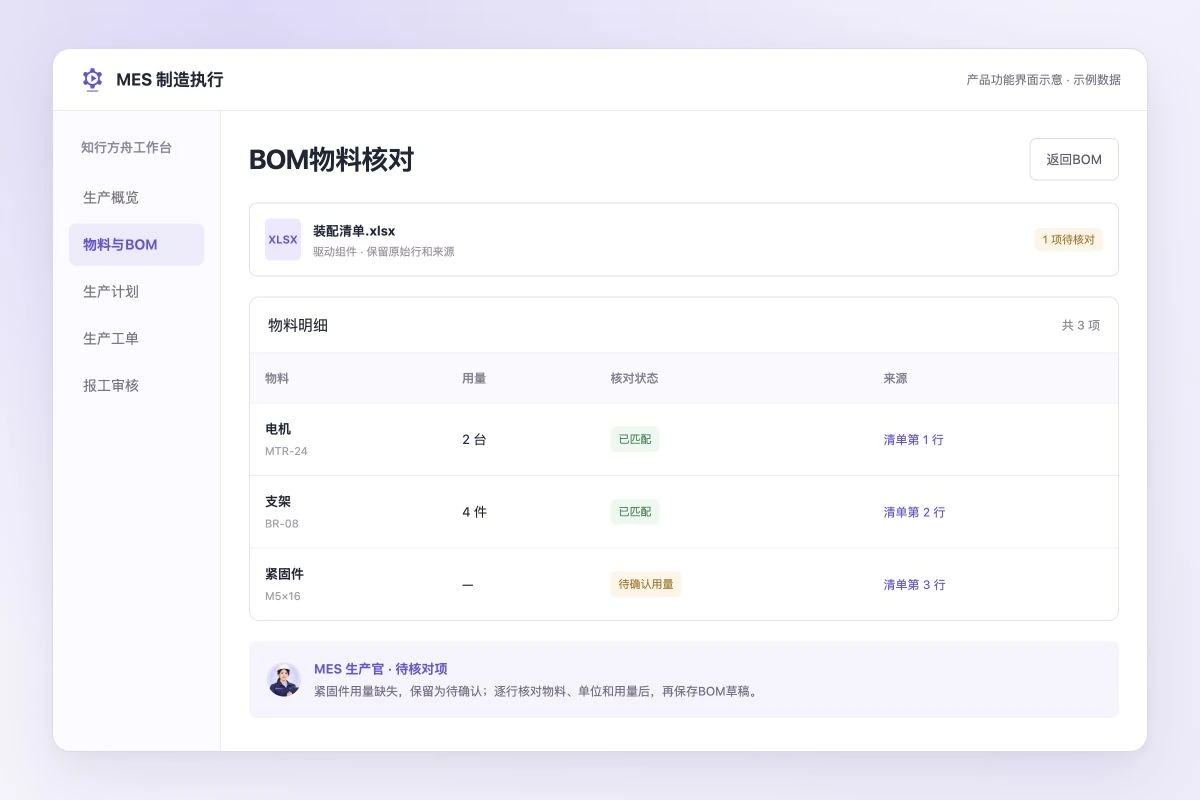Click the 物料 column header
Image resolution: width=1200 pixels, height=800 pixels.
pos(277,379)
